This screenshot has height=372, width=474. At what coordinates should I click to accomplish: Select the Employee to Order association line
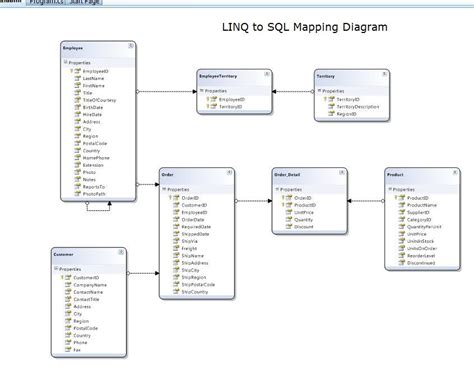pos(148,184)
